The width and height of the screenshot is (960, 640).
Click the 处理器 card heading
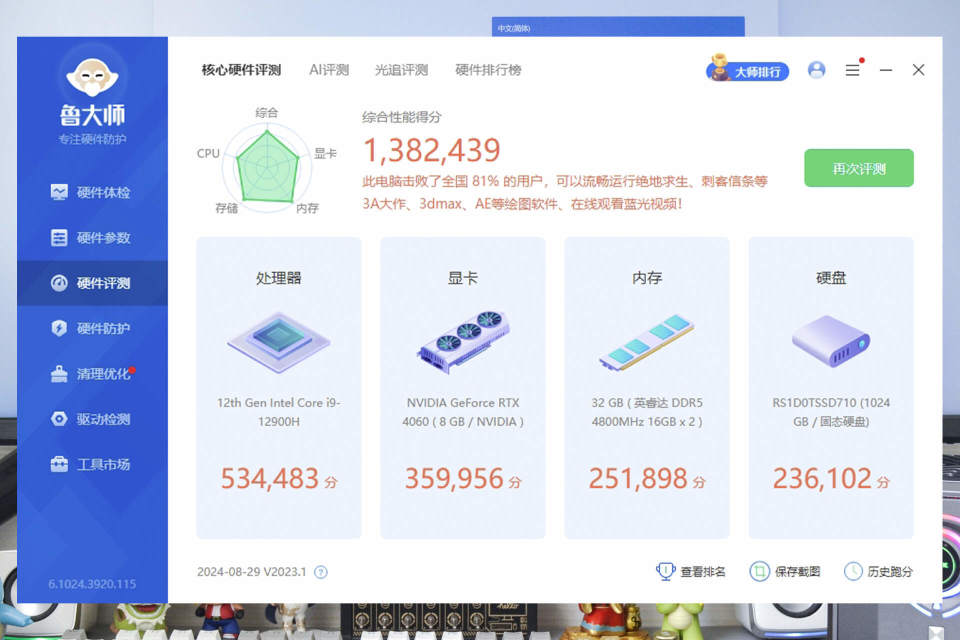click(x=279, y=278)
